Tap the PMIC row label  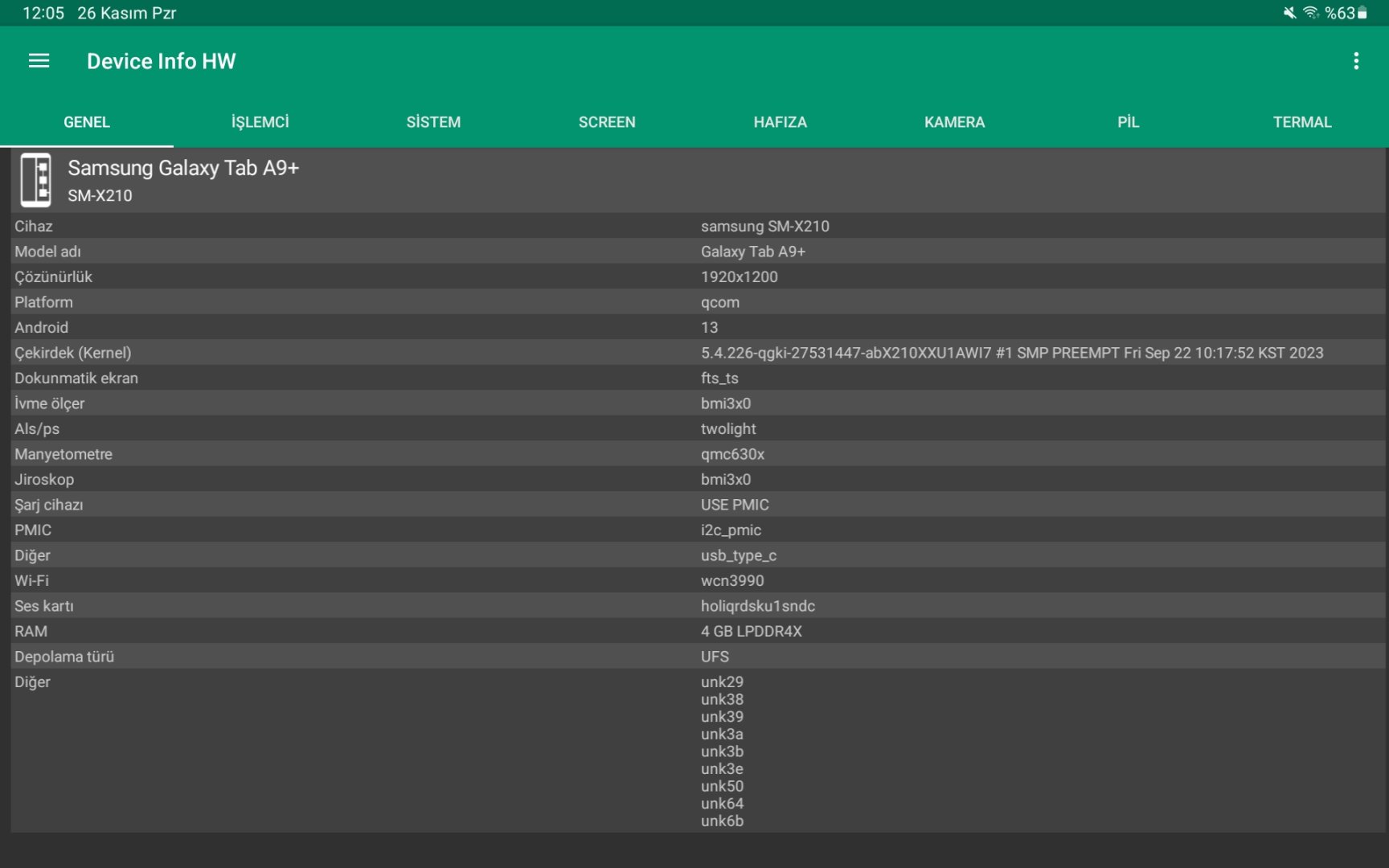coord(33,530)
